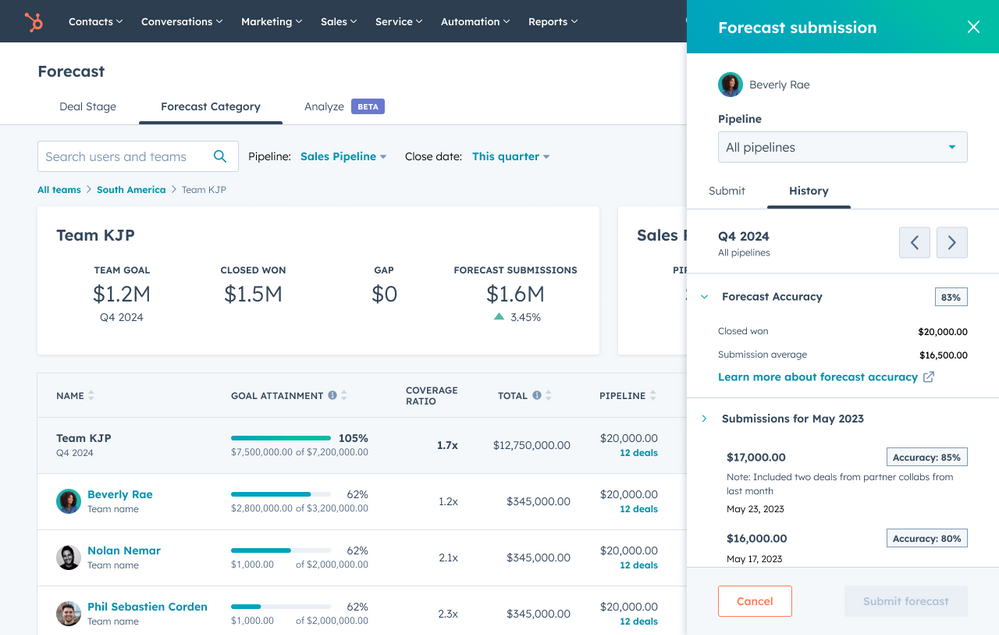Open the Sales Pipeline dropdown filter
The height and width of the screenshot is (635, 999).
click(x=343, y=157)
